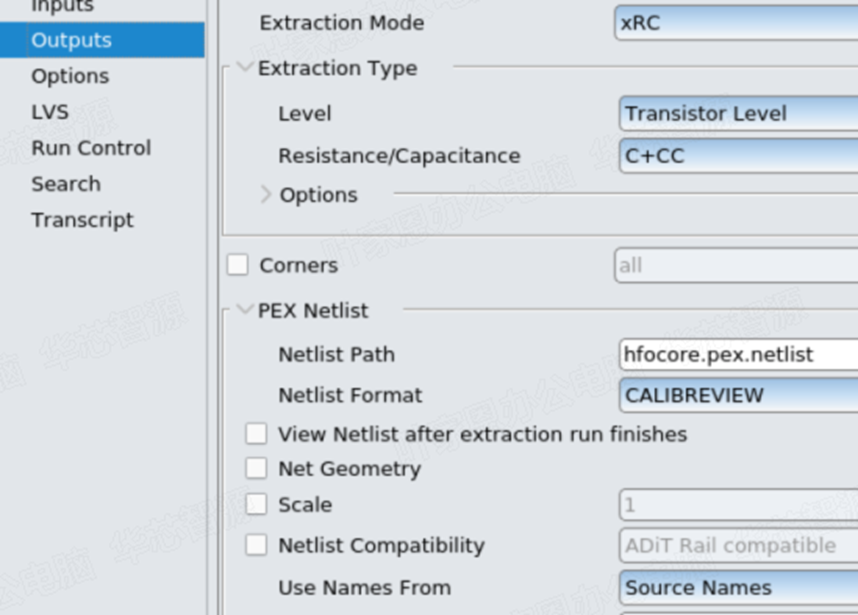
Task: Go to the LVS sidebar item
Action: pos(50,112)
